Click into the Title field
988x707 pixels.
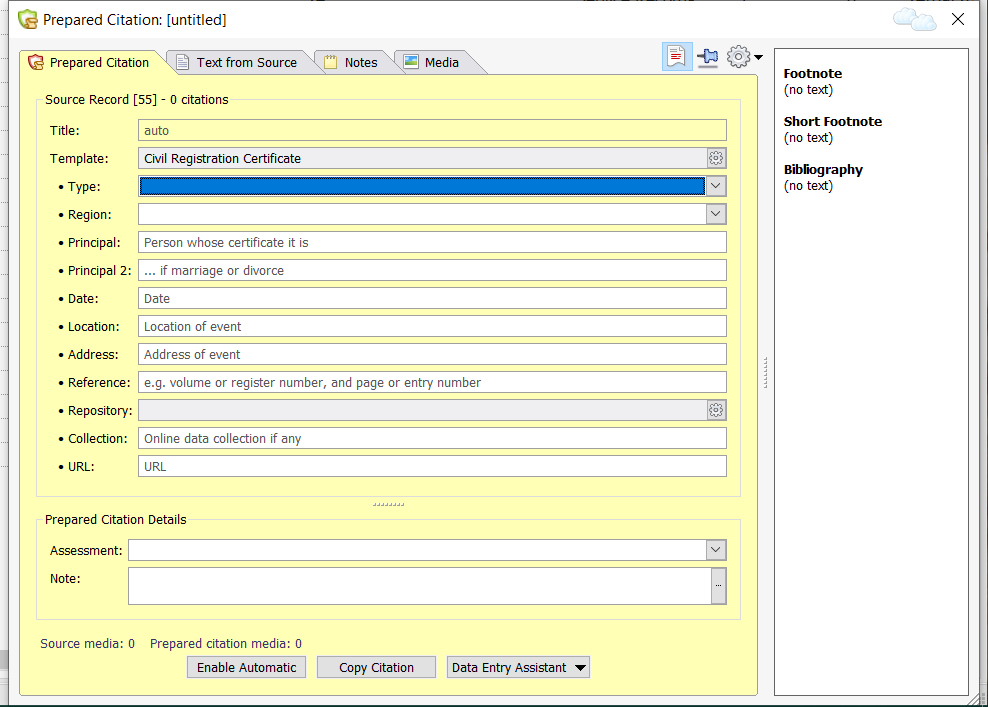(432, 130)
